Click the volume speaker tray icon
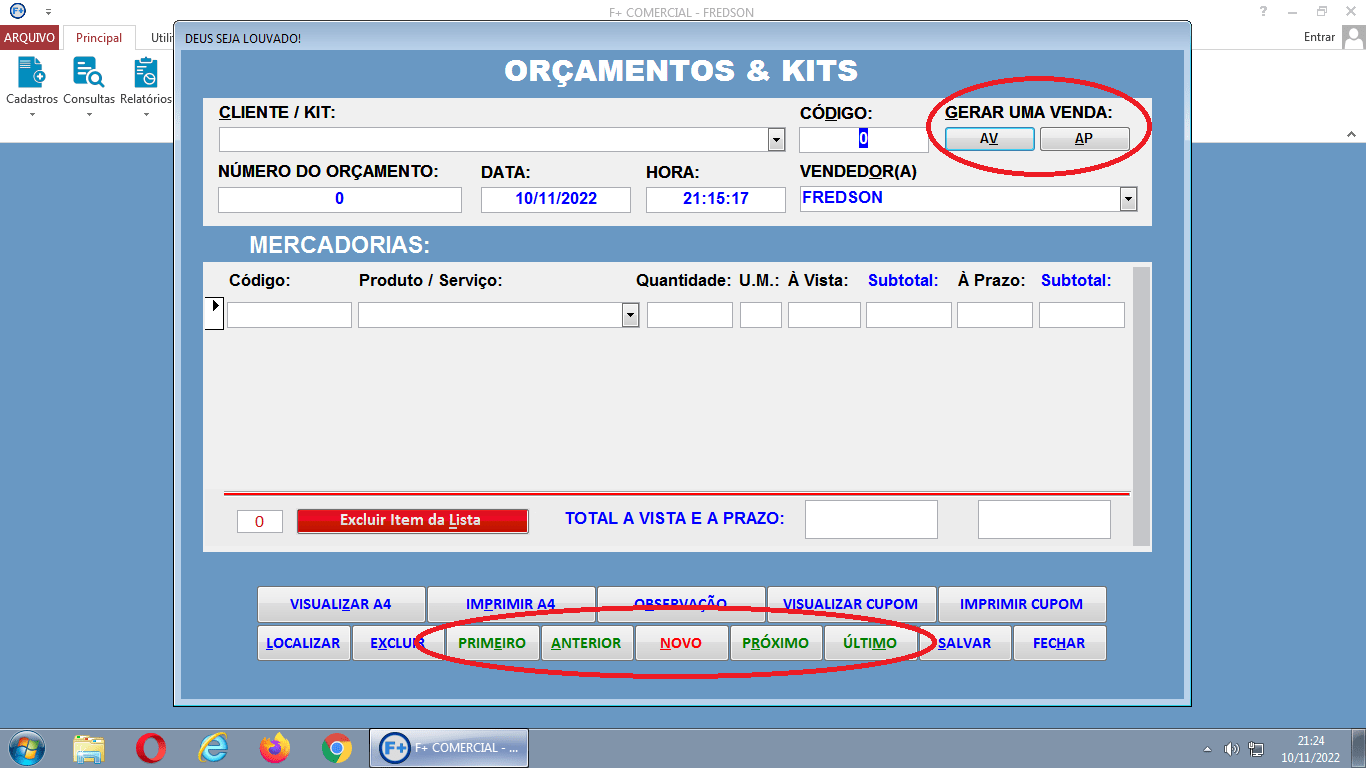This screenshot has width=1366, height=768. click(1231, 749)
